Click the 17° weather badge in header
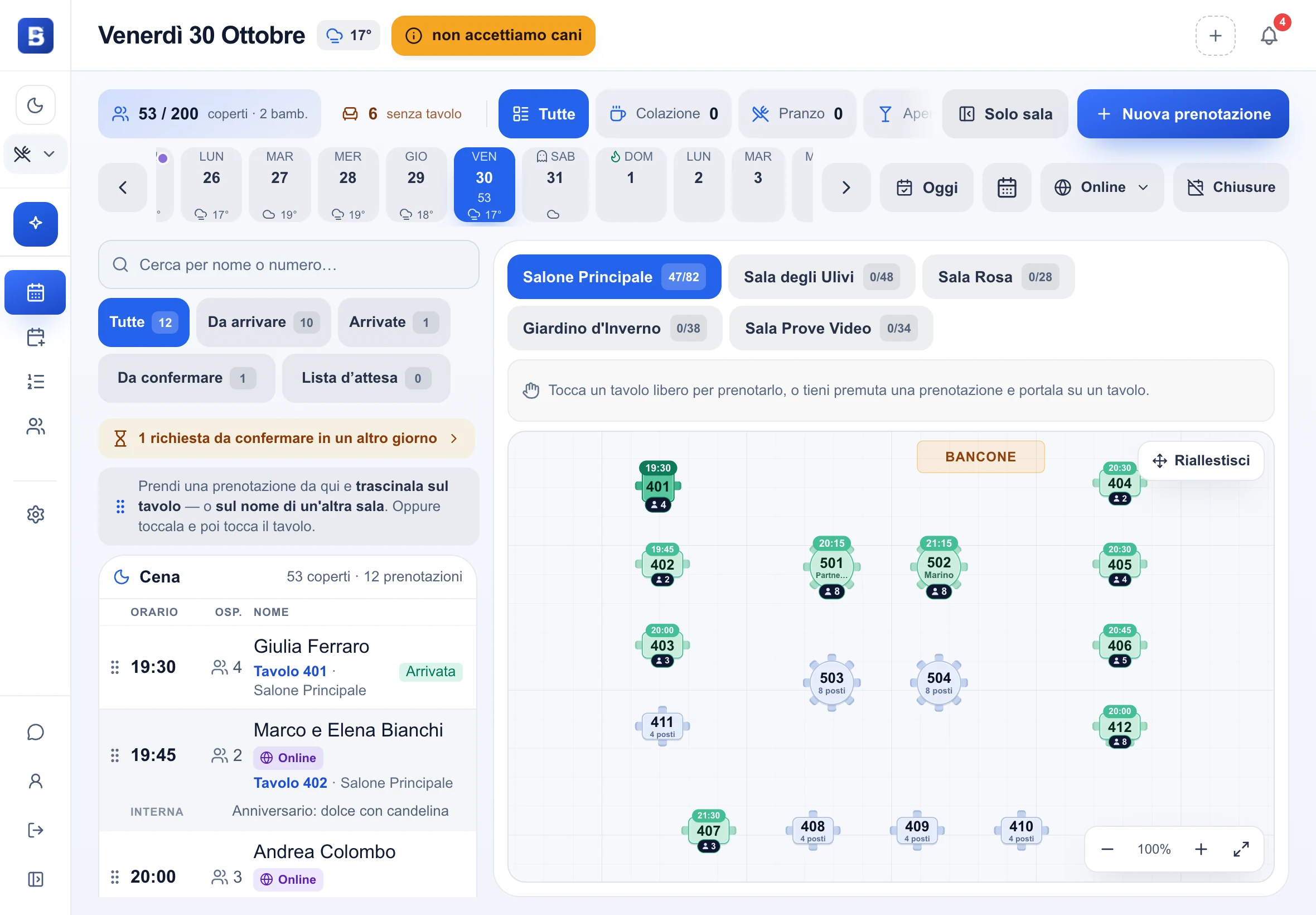The height and width of the screenshot is (915, 1316). click(349, 36)
